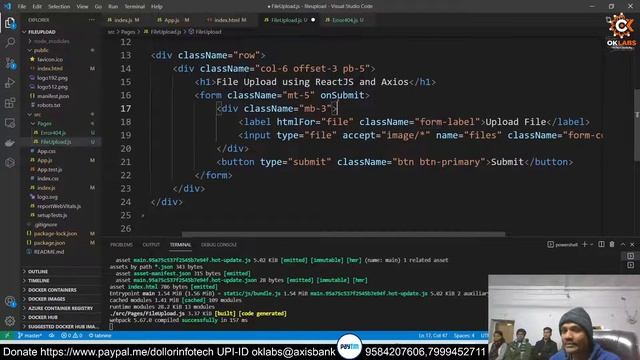Split the terminal panel
This screenshot has width=640, height=360.
[x=601, y=244]
